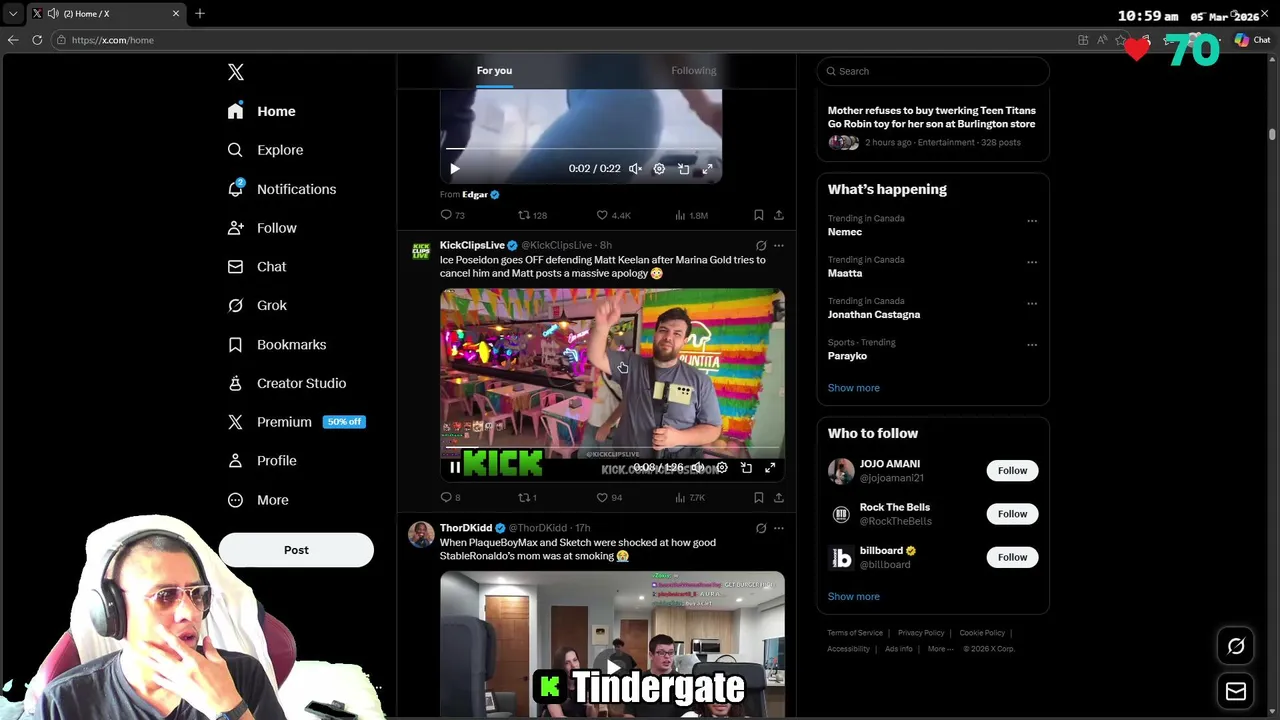Toggle picture-in-picture on KickClipsLive video

click(x=746, y=467)
